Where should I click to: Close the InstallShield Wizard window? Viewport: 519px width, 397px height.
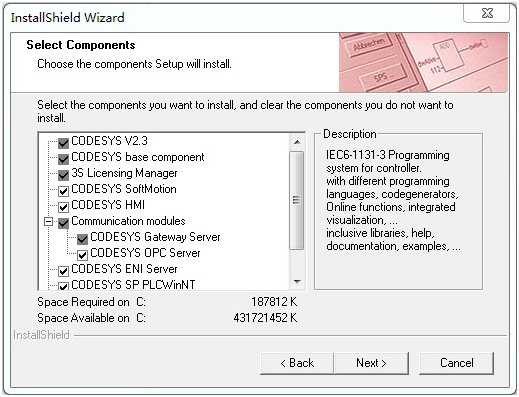click(487, 13)
